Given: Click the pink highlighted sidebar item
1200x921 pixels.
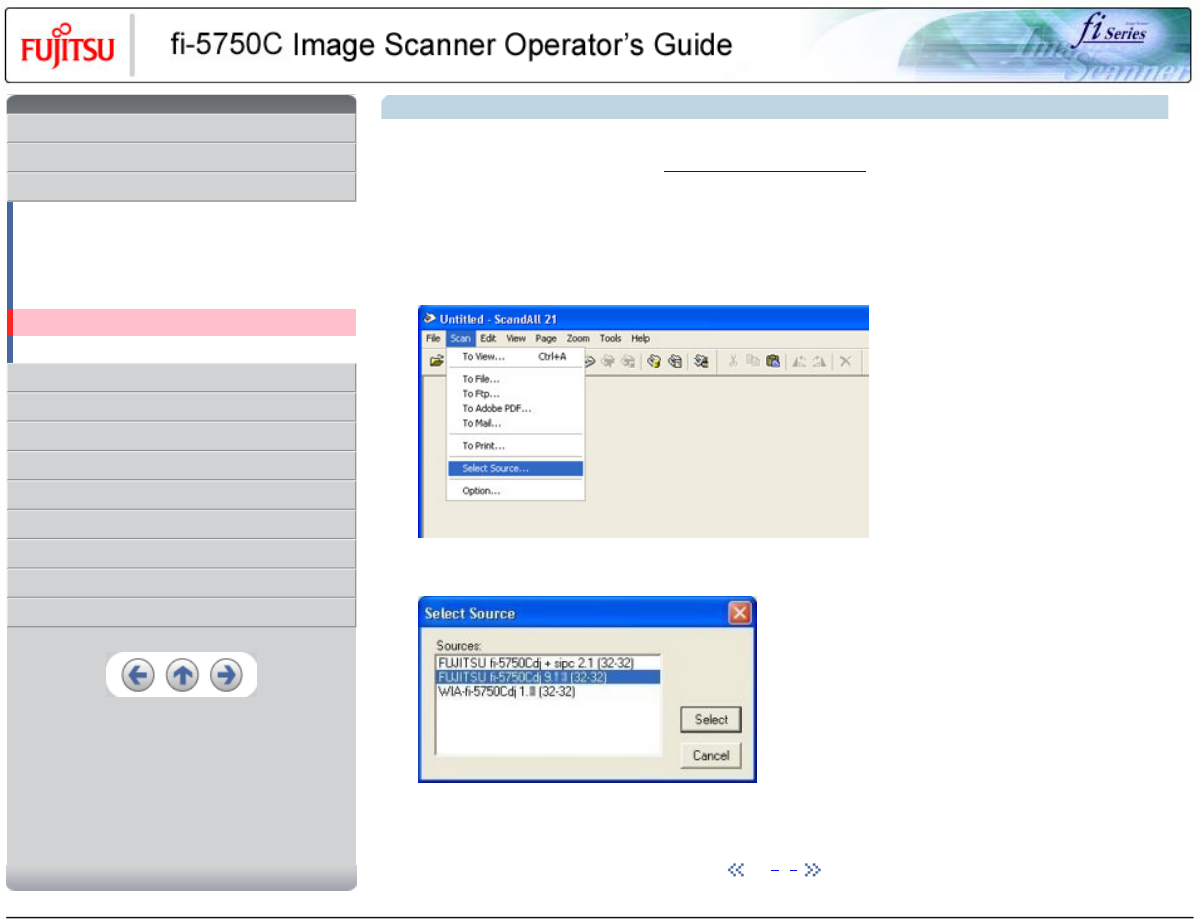Looking at the screenshot, I should tap(184, 322).
